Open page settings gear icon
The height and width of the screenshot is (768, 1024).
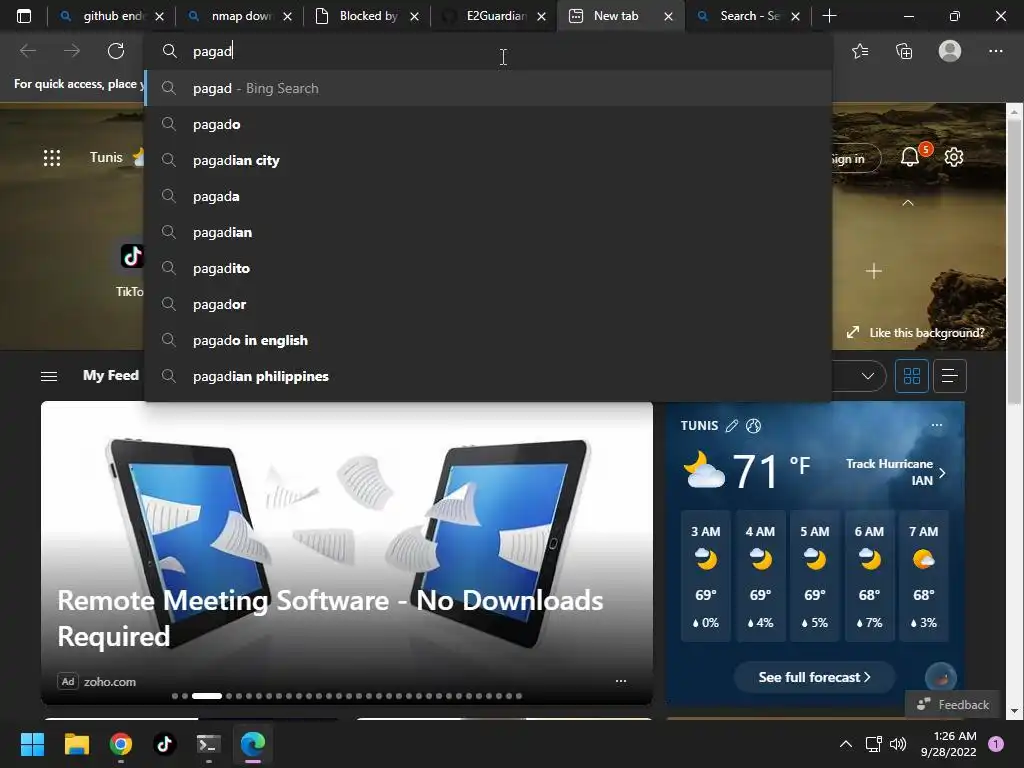[953, 157]
